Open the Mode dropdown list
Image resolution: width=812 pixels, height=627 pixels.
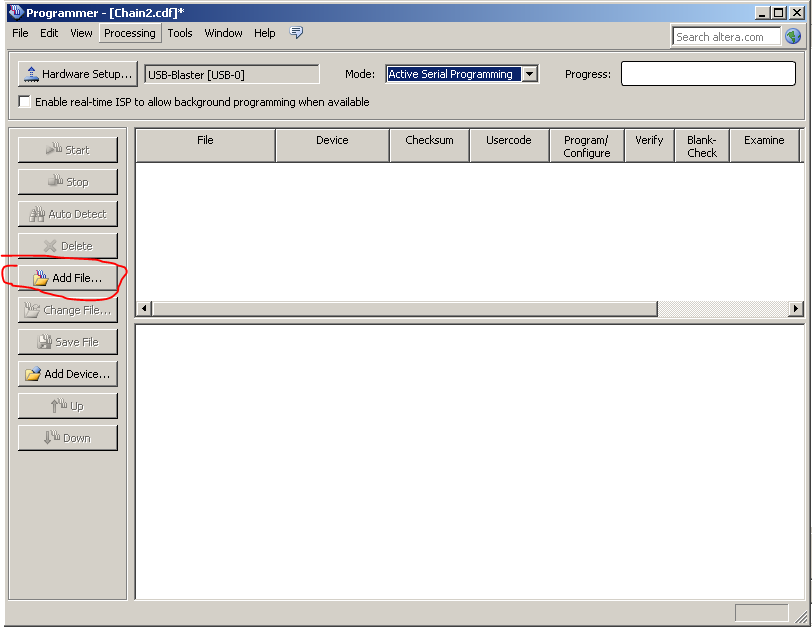[x=529, y=74]
